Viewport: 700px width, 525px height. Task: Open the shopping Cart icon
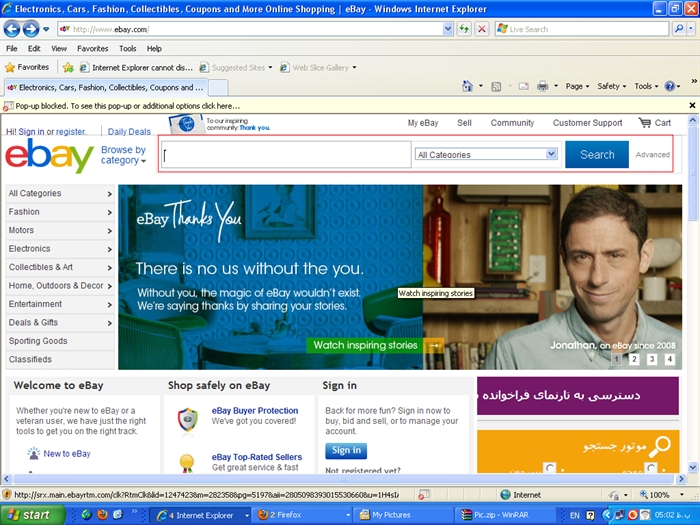point(645,123)
